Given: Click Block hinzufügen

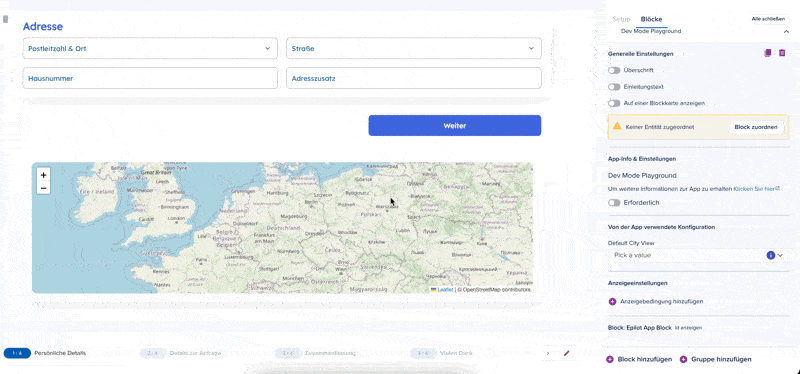Looking at the screenshot, I should pos(644,359).
